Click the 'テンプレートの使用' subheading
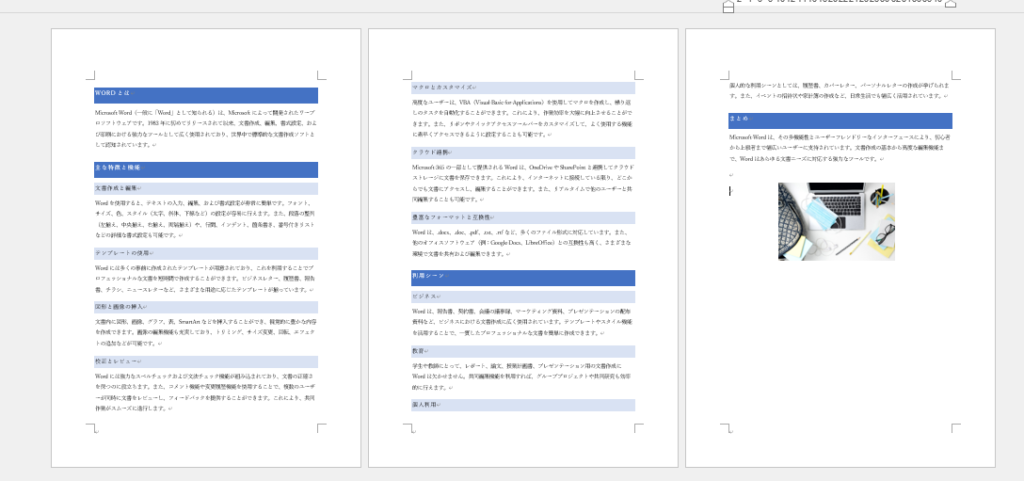 (x=206, y=253)
